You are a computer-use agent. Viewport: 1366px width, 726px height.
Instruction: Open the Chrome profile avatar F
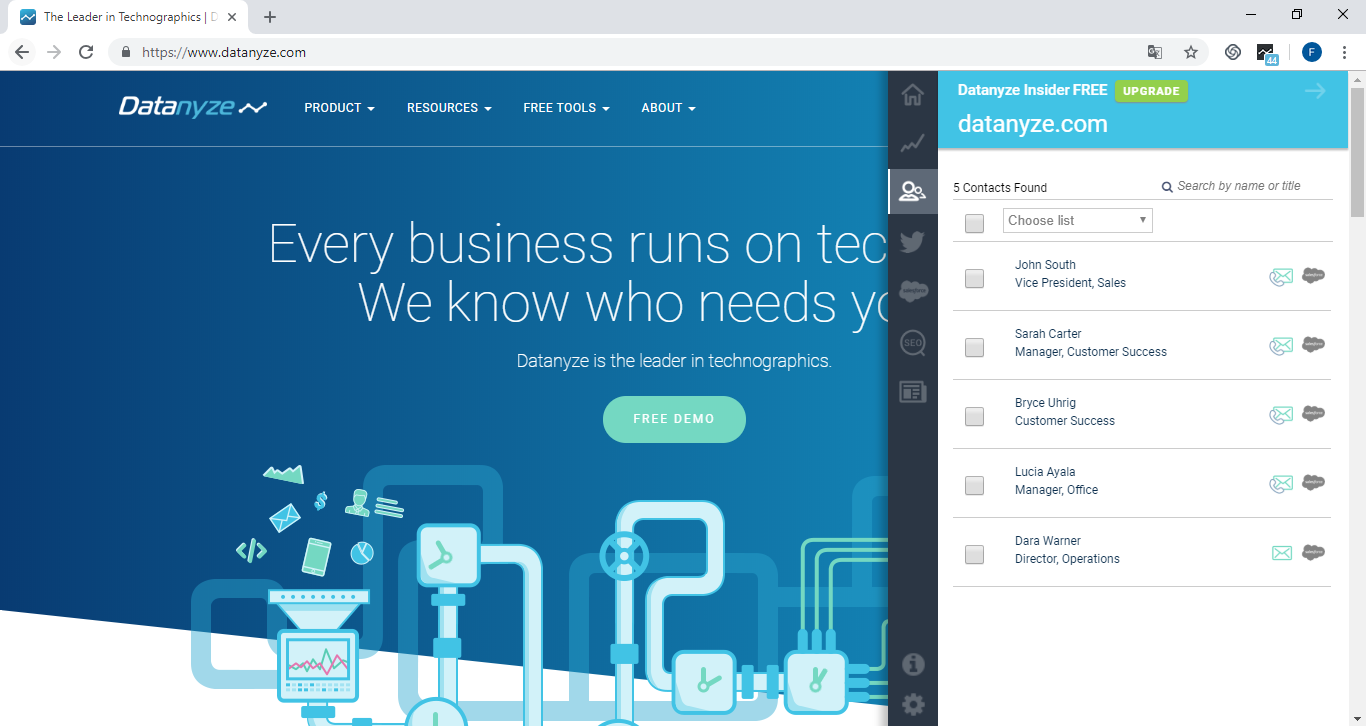1312,52
